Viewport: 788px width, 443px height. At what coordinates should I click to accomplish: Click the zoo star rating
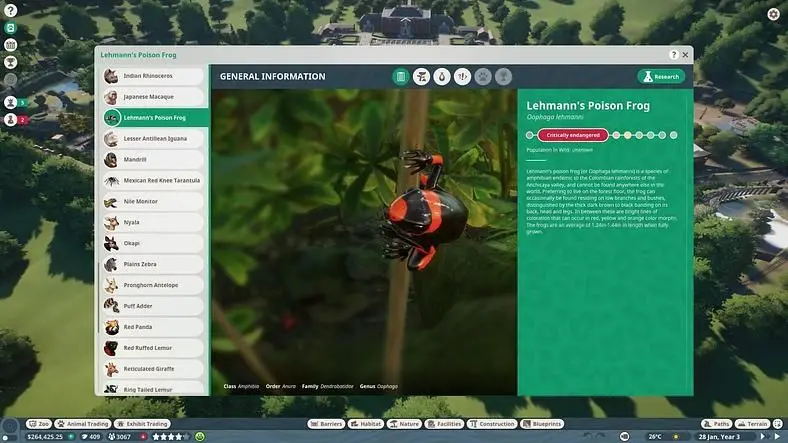(x=170, y=437)
